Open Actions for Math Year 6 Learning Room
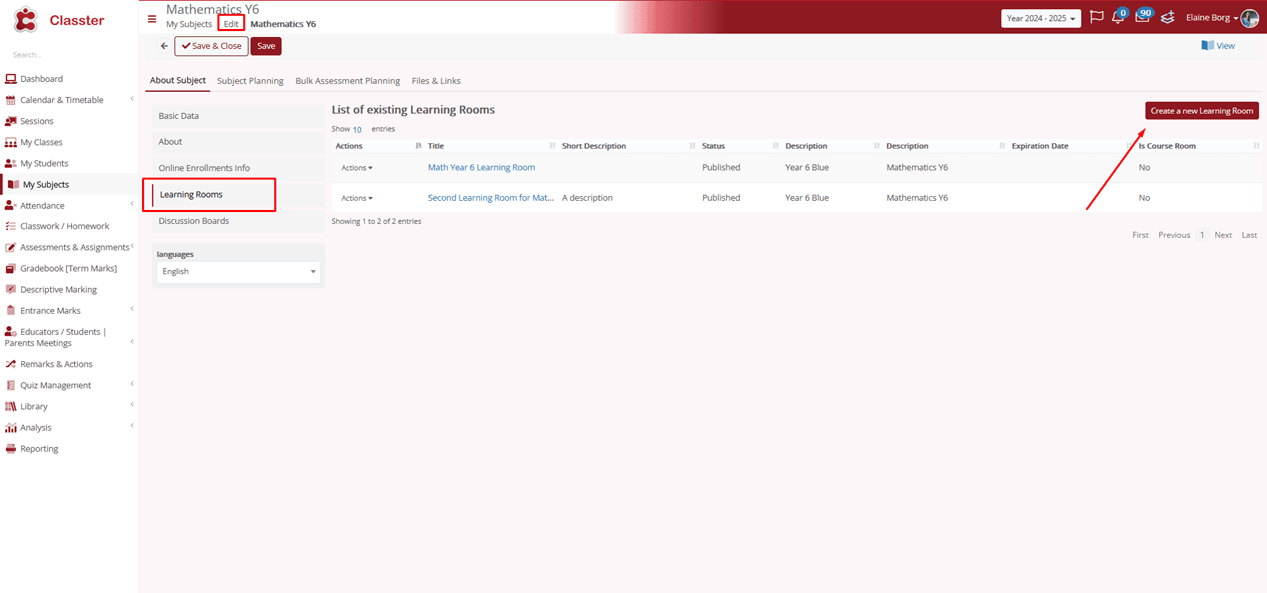This screenshot has height=593, width=1267. point(357,168)
